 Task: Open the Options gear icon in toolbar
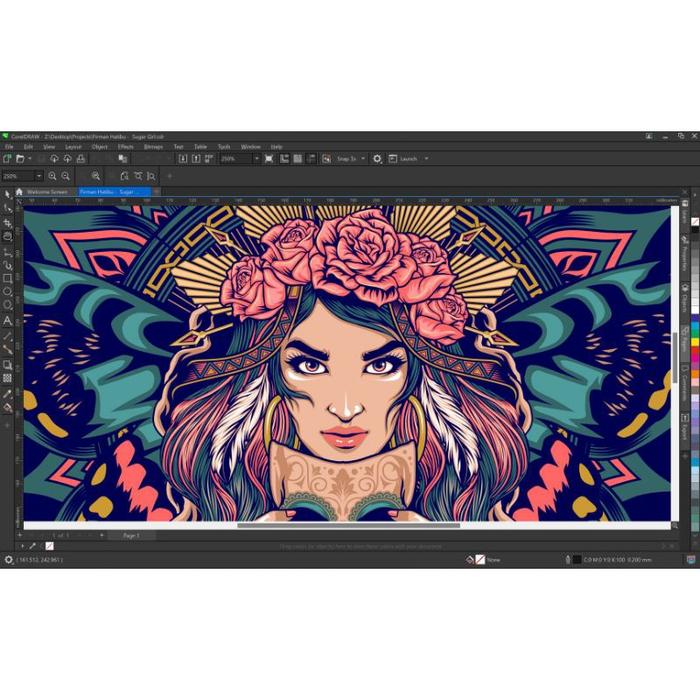point(377,158)
